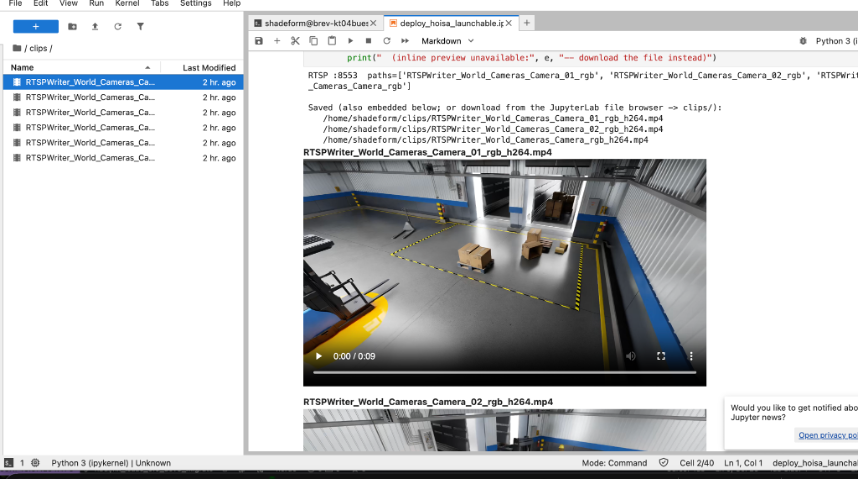This screenshot has width=858, height=480.
Task: Toggle the file filter funnel icon
Action: tap(140, 26)
